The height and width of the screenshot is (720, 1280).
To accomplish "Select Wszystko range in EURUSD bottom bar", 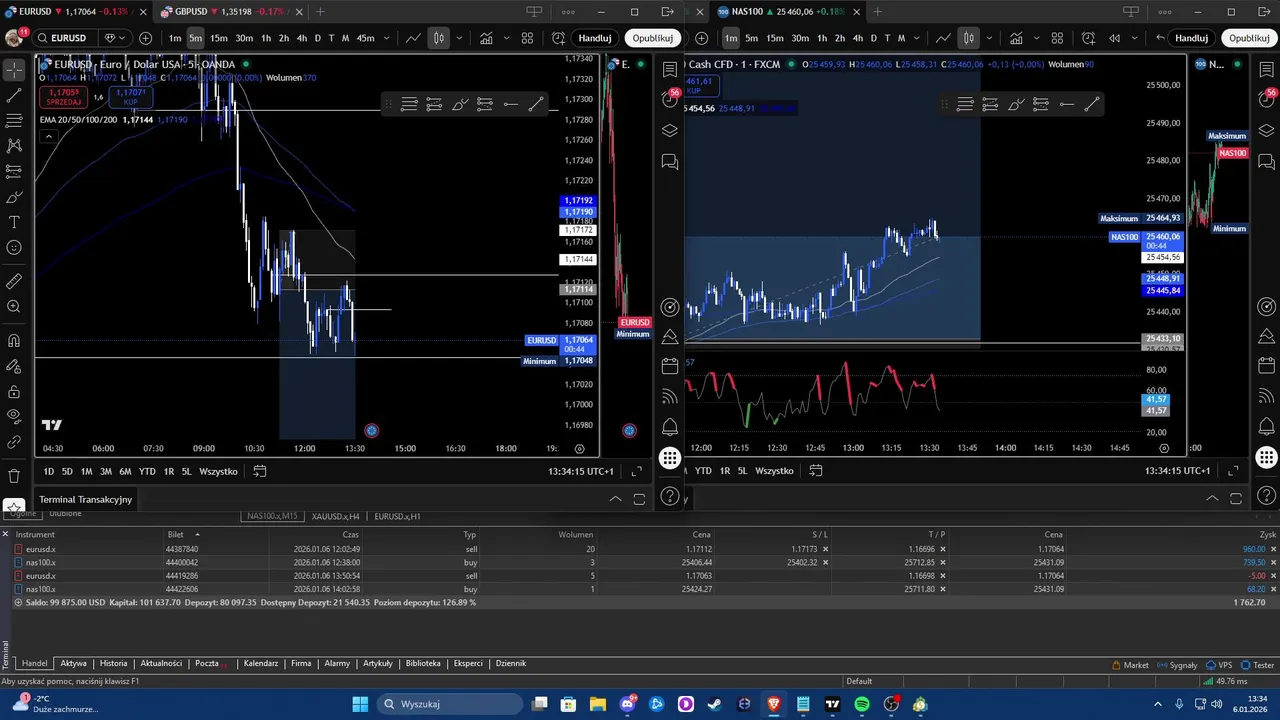I will coord(218,471).
